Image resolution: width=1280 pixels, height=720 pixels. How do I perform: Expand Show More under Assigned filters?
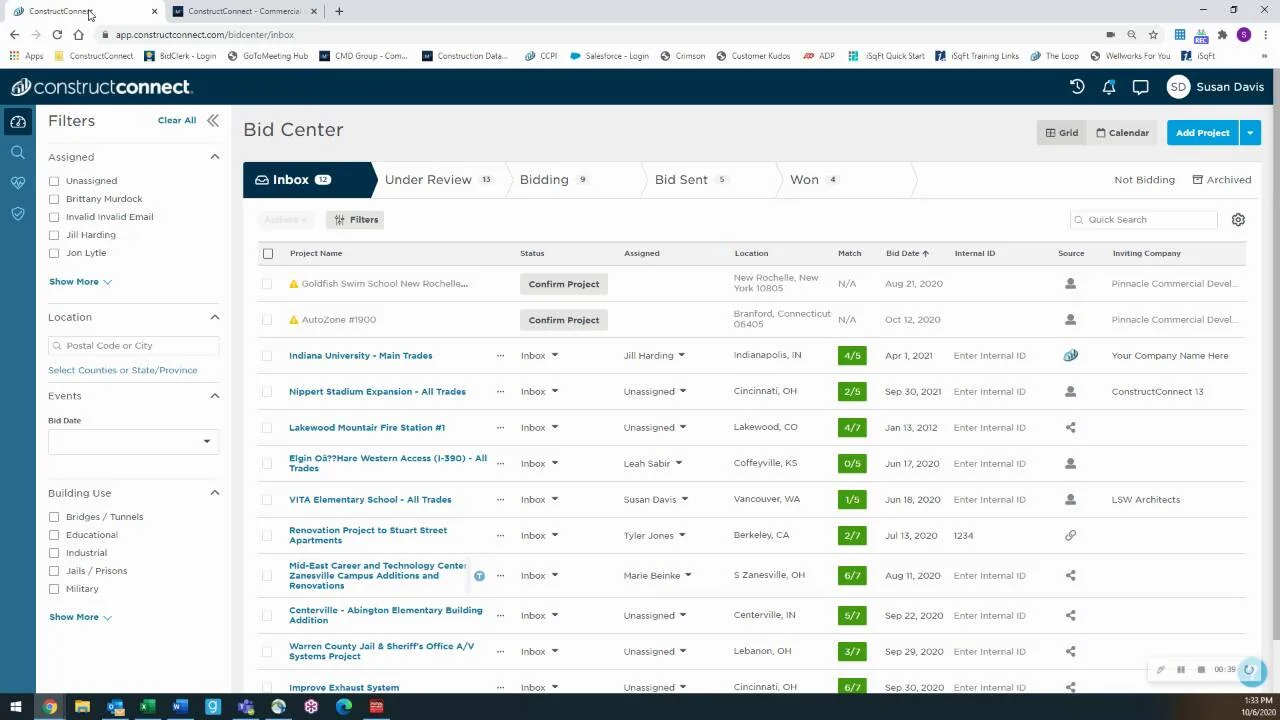click(80, 282)
